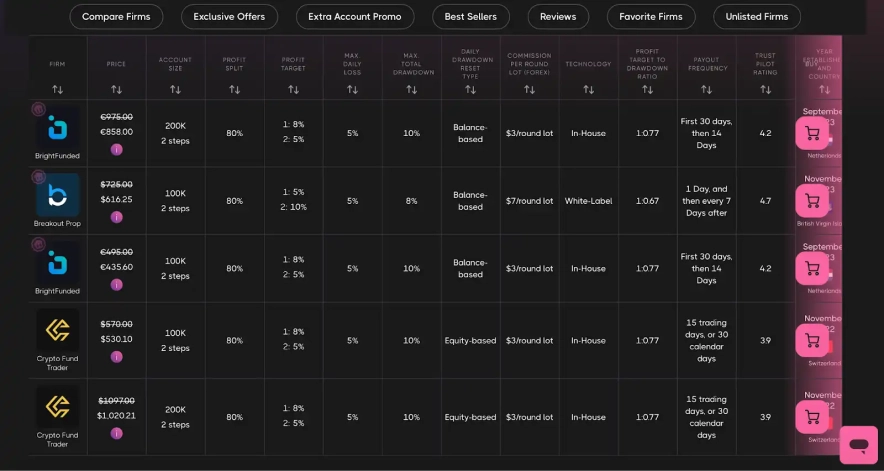Open the Exclusive Offers tab
Image resolution: width=884 pixels, height=471 pixels.
click(229, 17)
